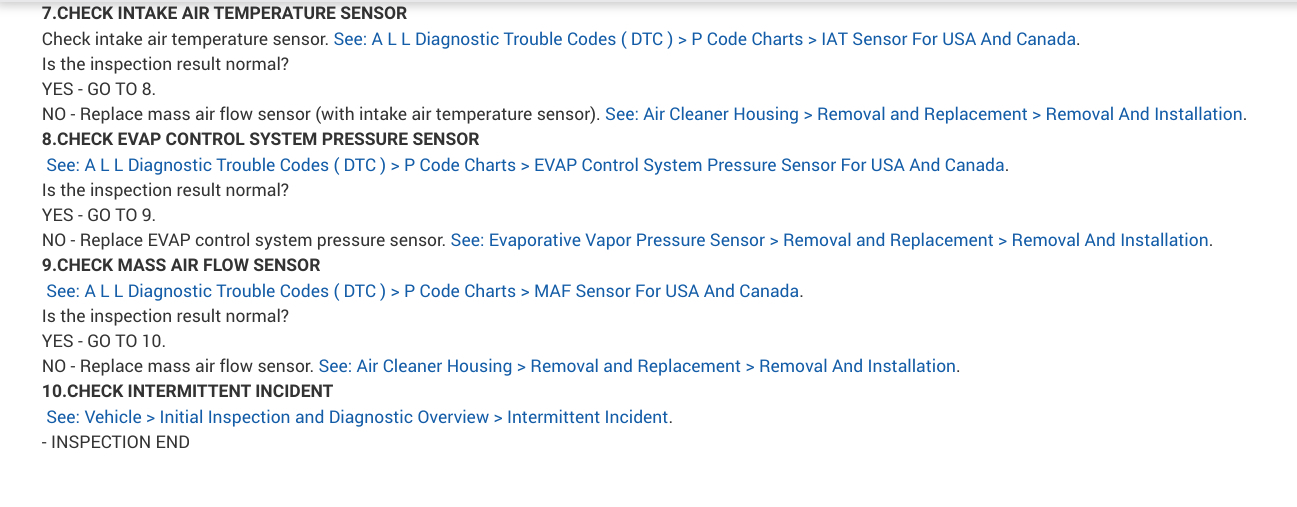This screenshot has height=507, width=1297.
Task: Click the '7.CHECK INTAKE AIR TEMPERATURE SENSOR' heading
Action: (x=224, y=14)
